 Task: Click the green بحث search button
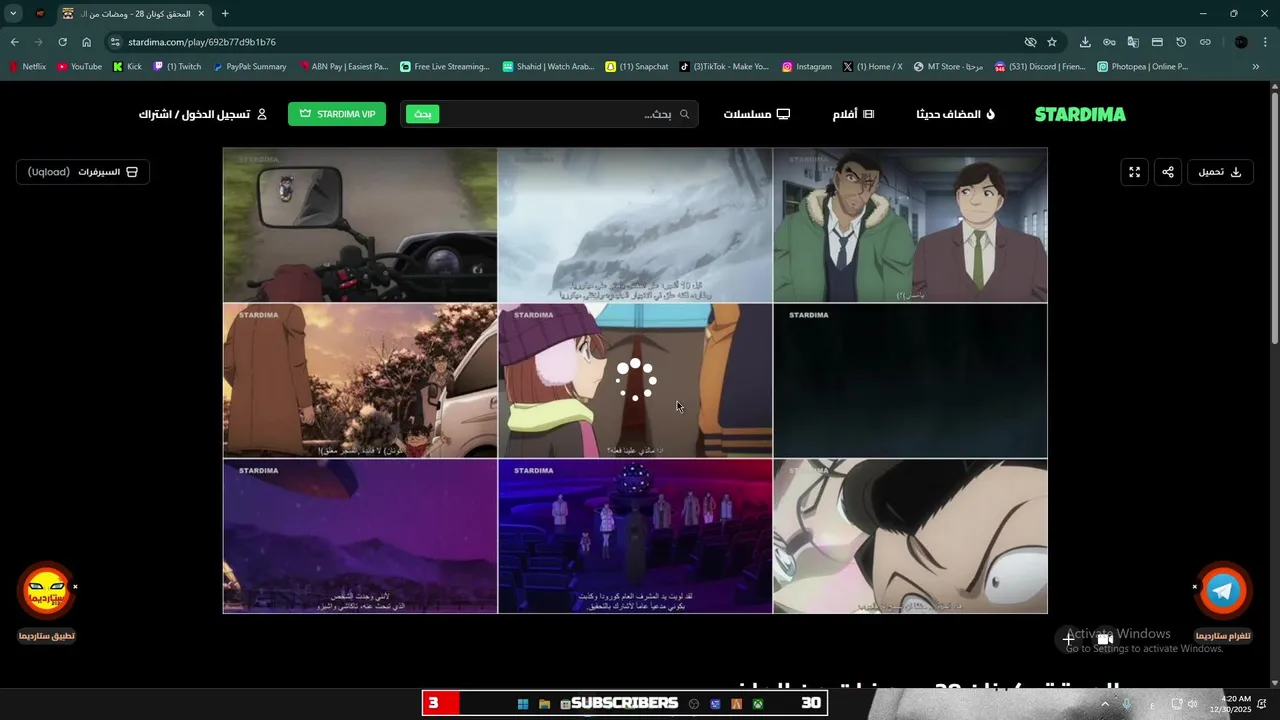[423, 114]
